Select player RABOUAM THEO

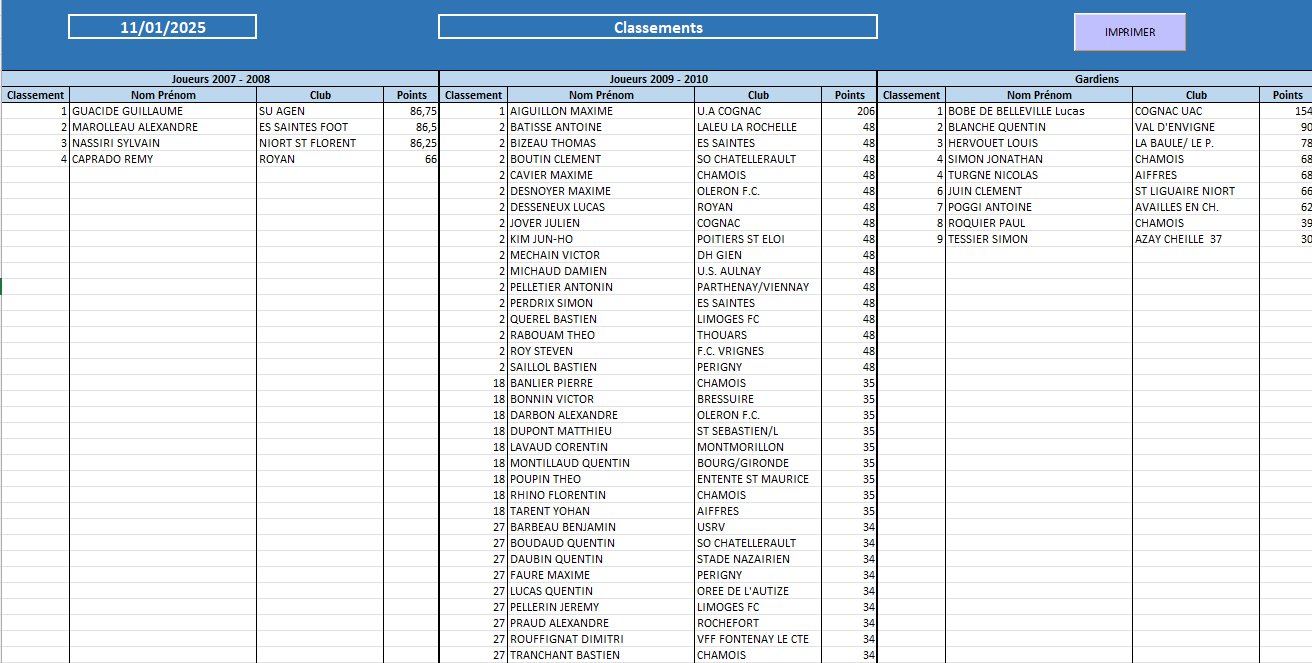[x=601, y=335]
